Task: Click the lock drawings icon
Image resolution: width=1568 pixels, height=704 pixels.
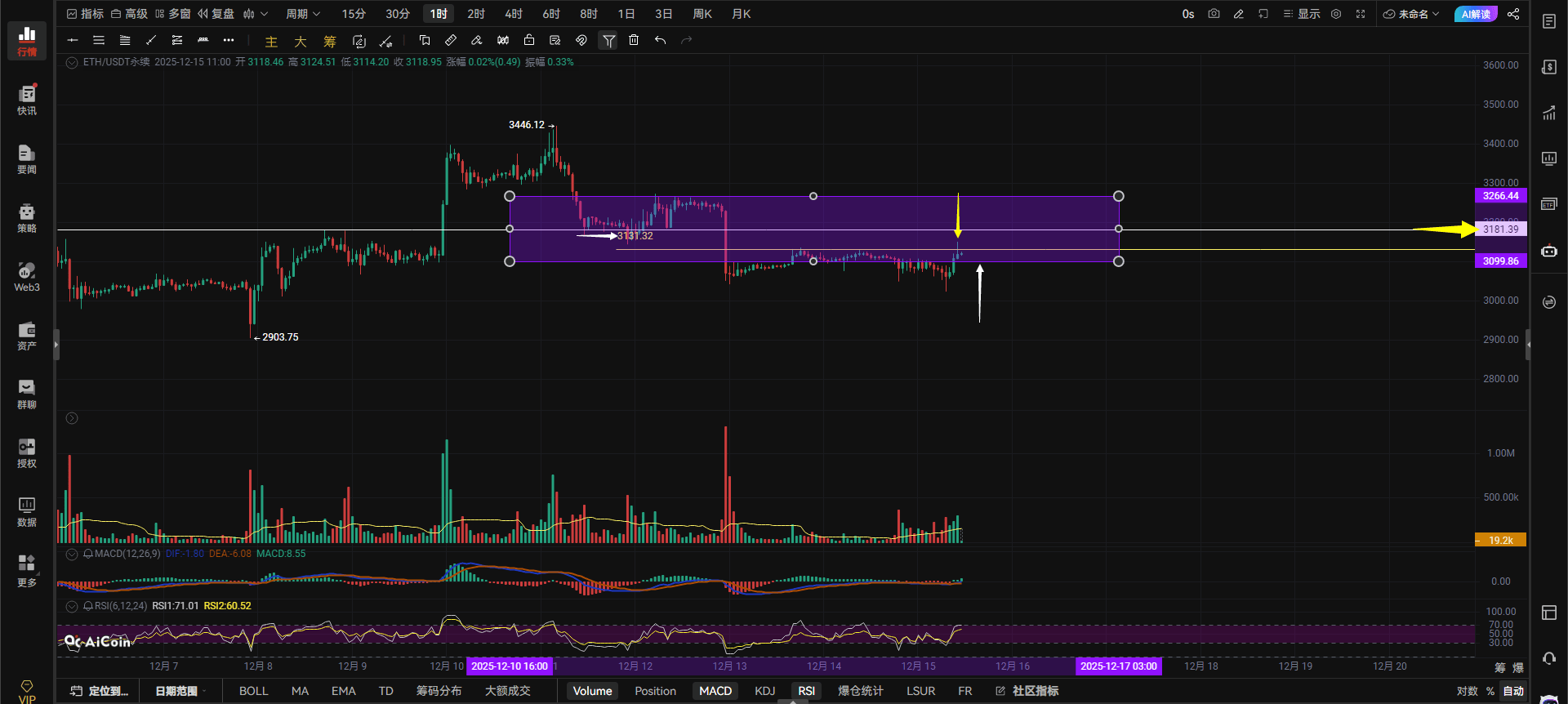Action: (x=529, y=40)
